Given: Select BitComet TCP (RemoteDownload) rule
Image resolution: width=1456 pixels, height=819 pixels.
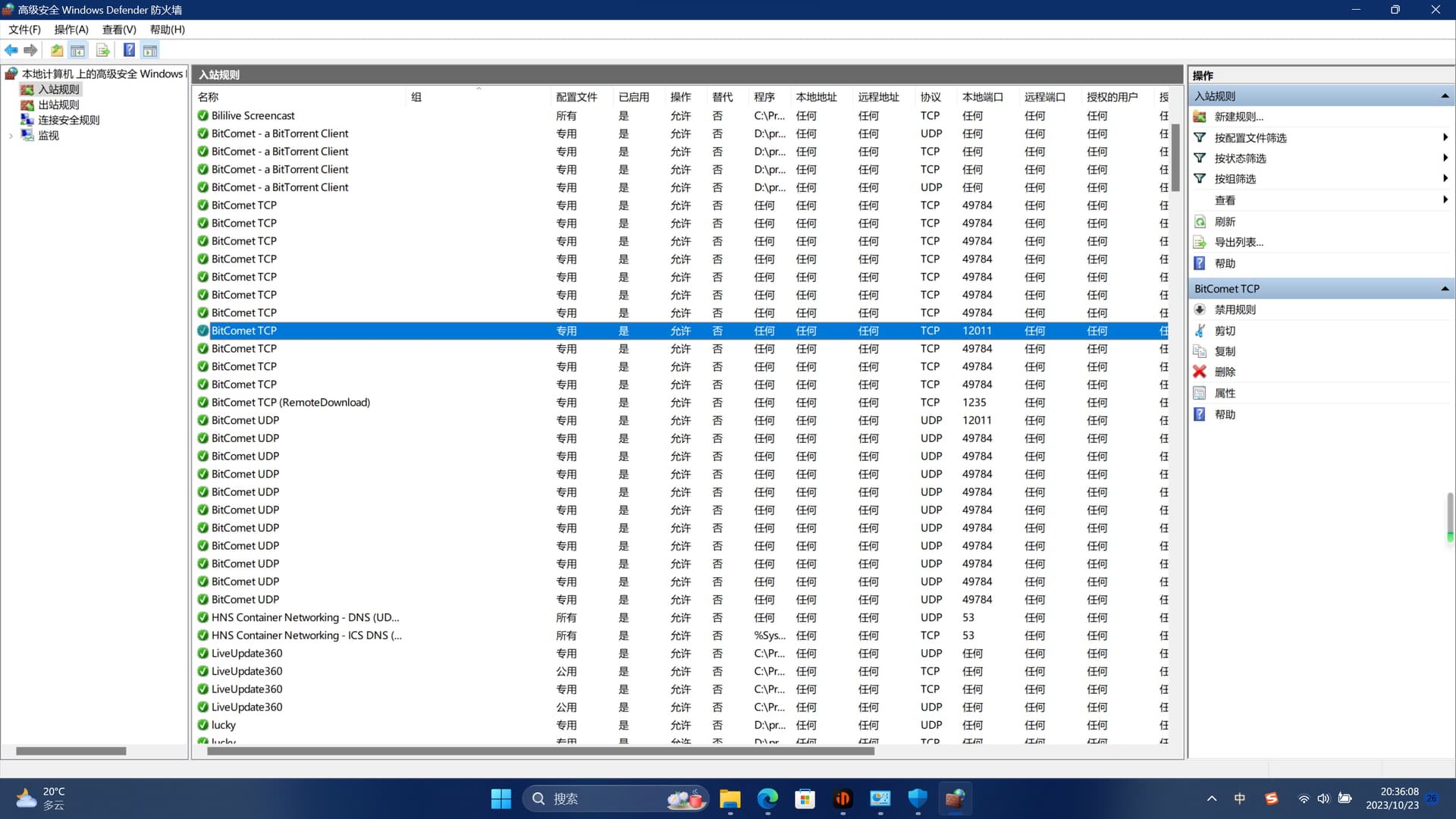Looking at the screenshot, I should point(682,402).
